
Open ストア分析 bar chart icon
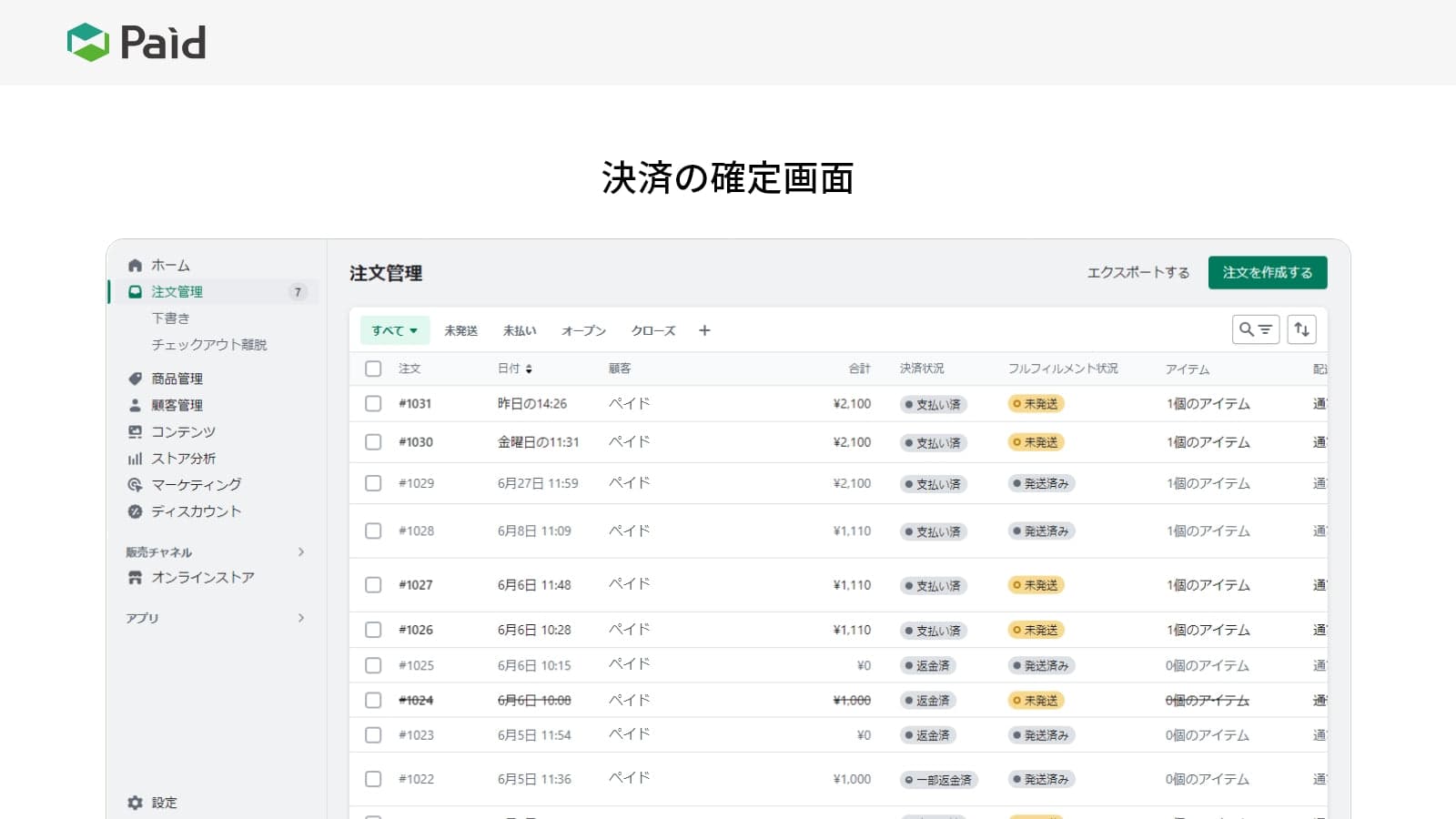(x=135, y=459)
